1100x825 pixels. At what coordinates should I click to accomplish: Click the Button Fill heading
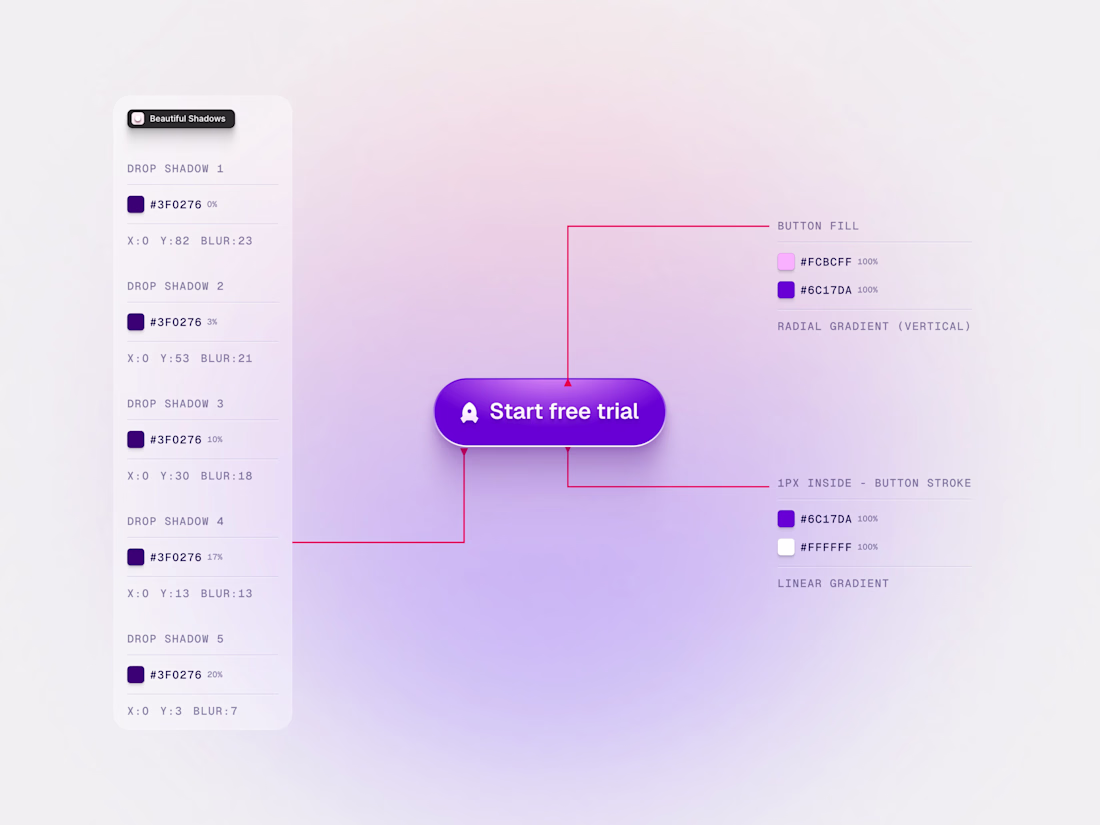[x=818, y=226]
